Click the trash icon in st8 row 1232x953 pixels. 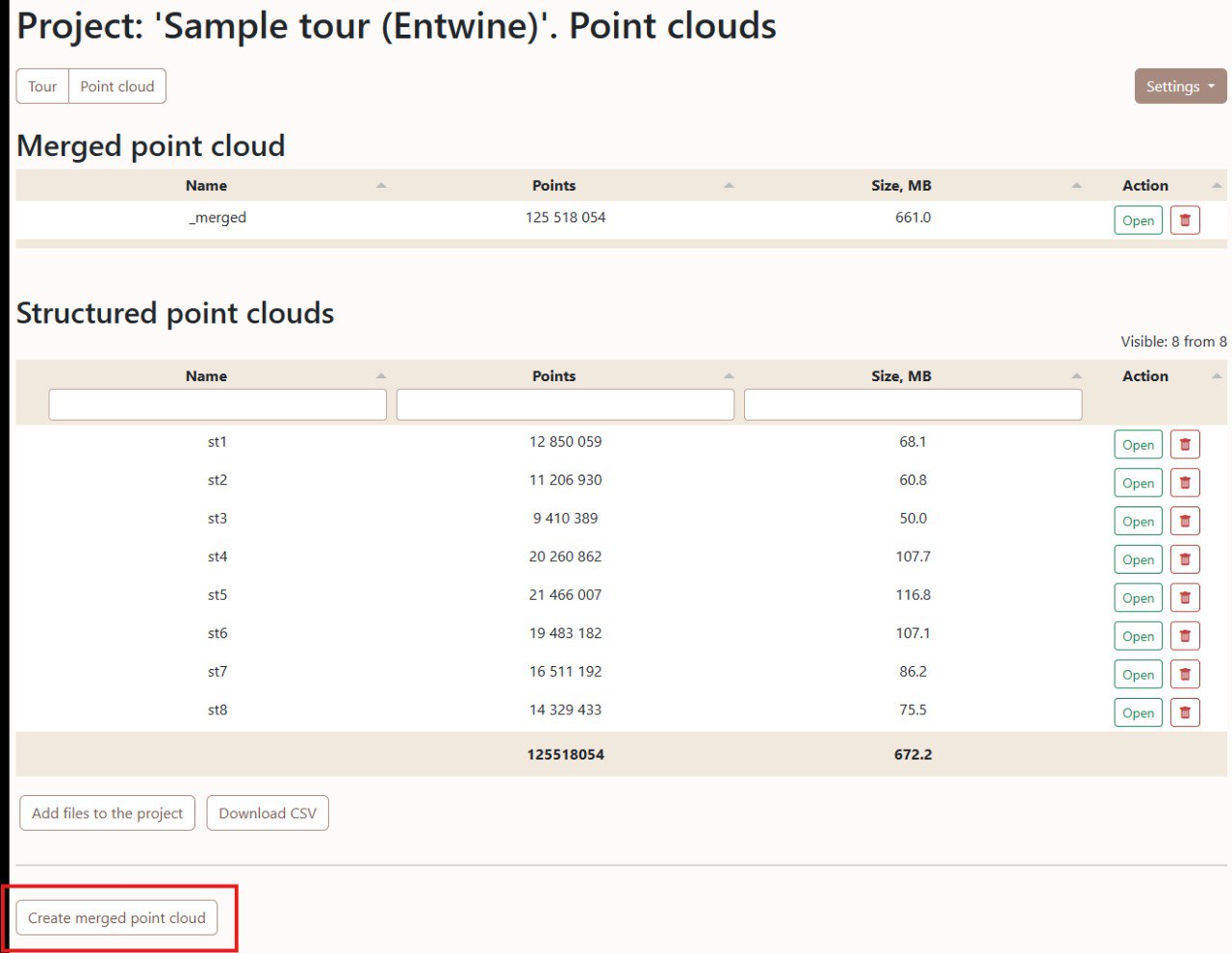tap(1185, 713)
